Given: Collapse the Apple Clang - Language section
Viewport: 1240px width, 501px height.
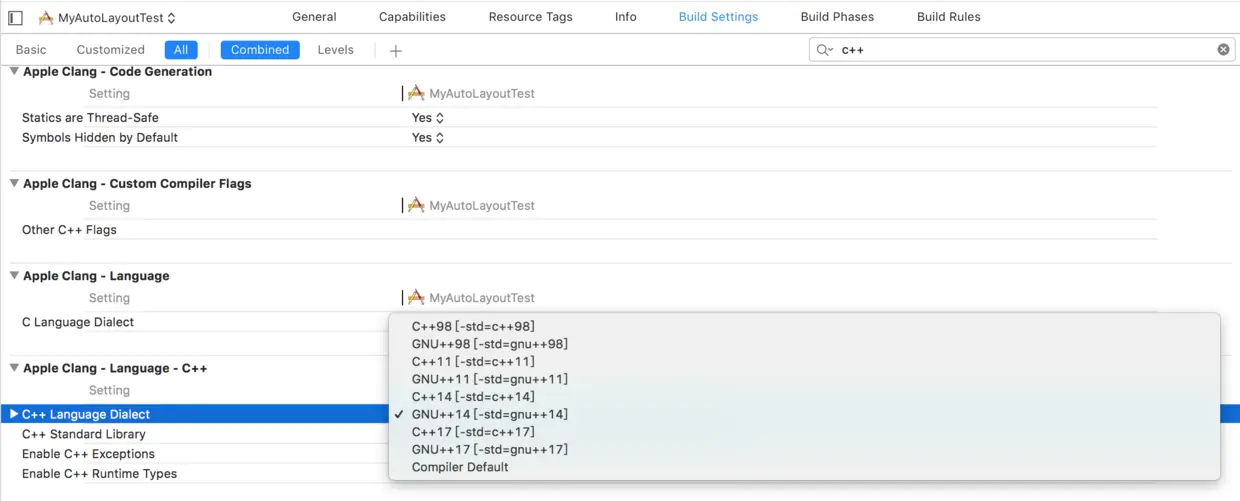Looking at the screenshot, I should [14, 276].
